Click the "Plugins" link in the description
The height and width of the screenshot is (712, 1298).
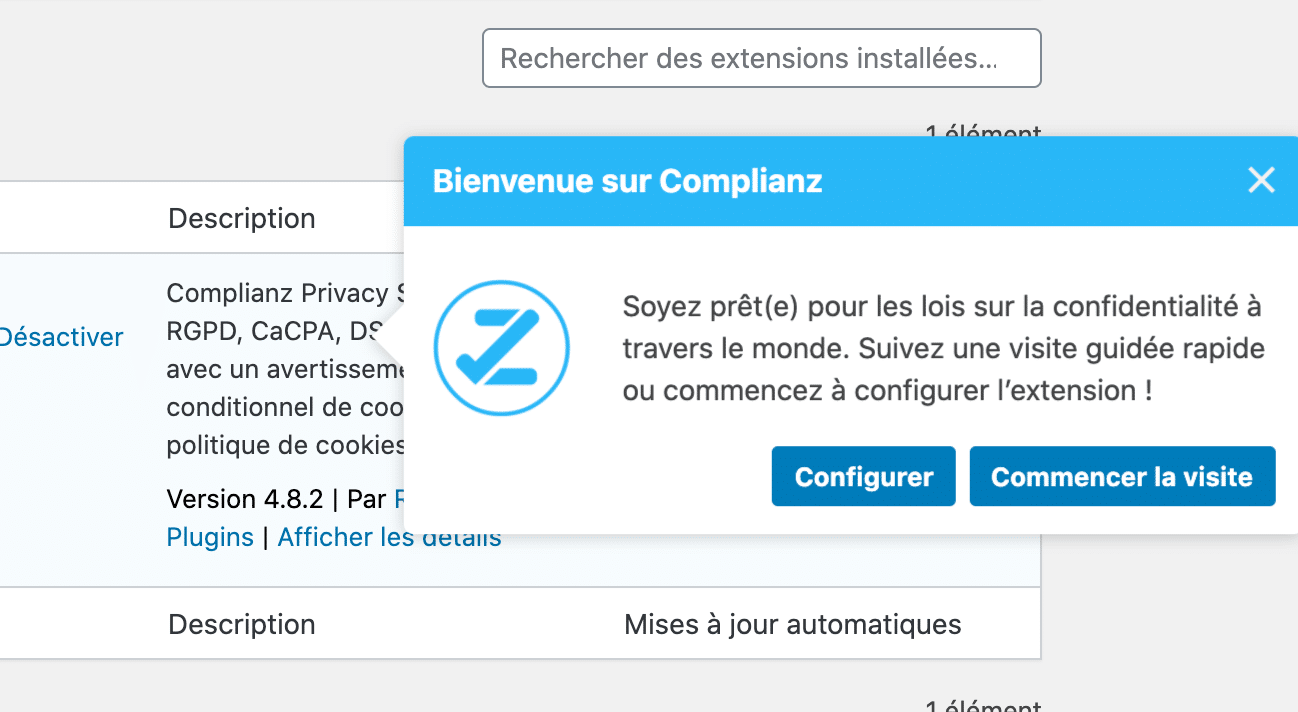coord(209,537)
